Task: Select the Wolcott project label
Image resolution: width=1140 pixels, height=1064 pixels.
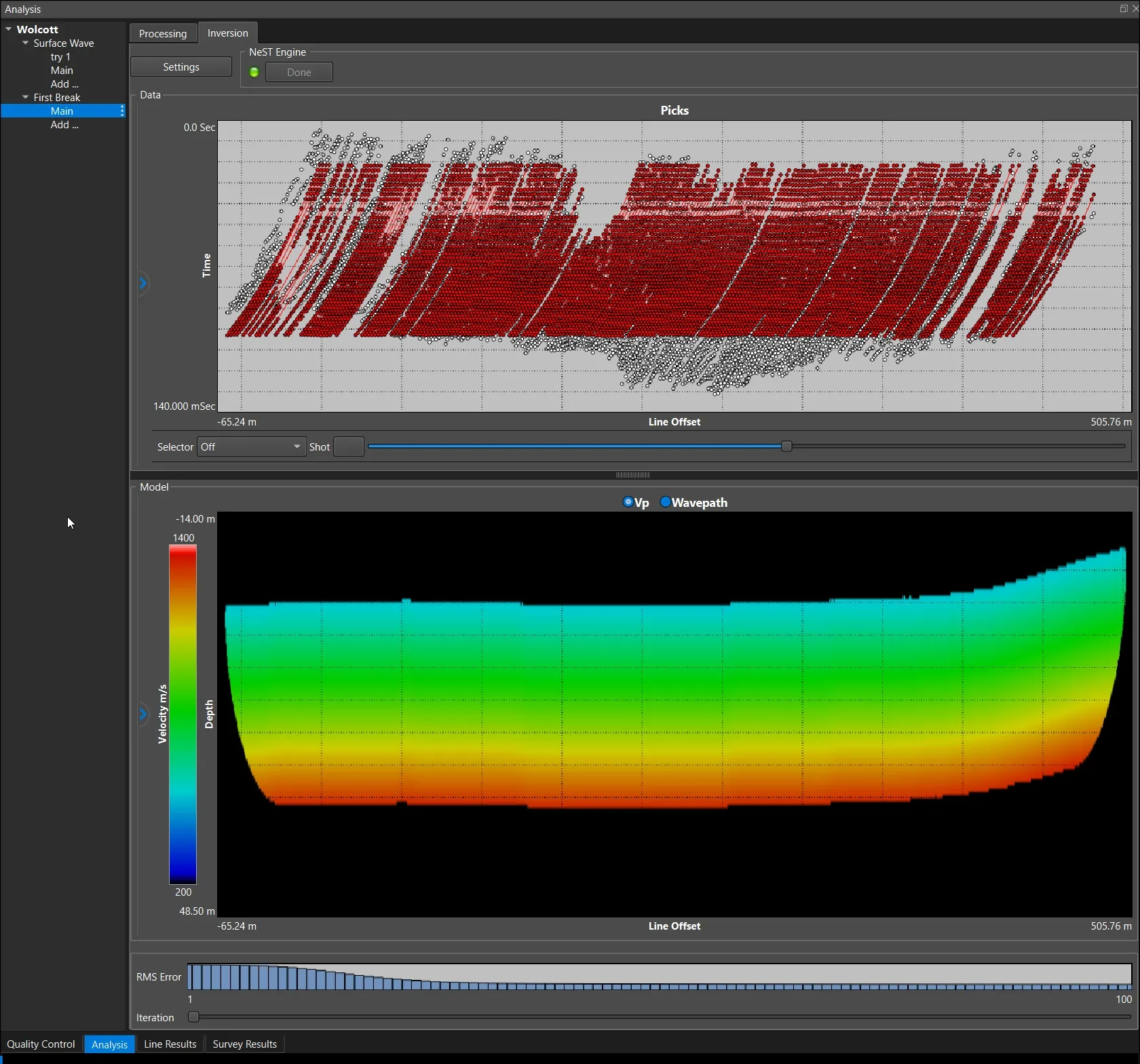Action: (x=37, y=29)
